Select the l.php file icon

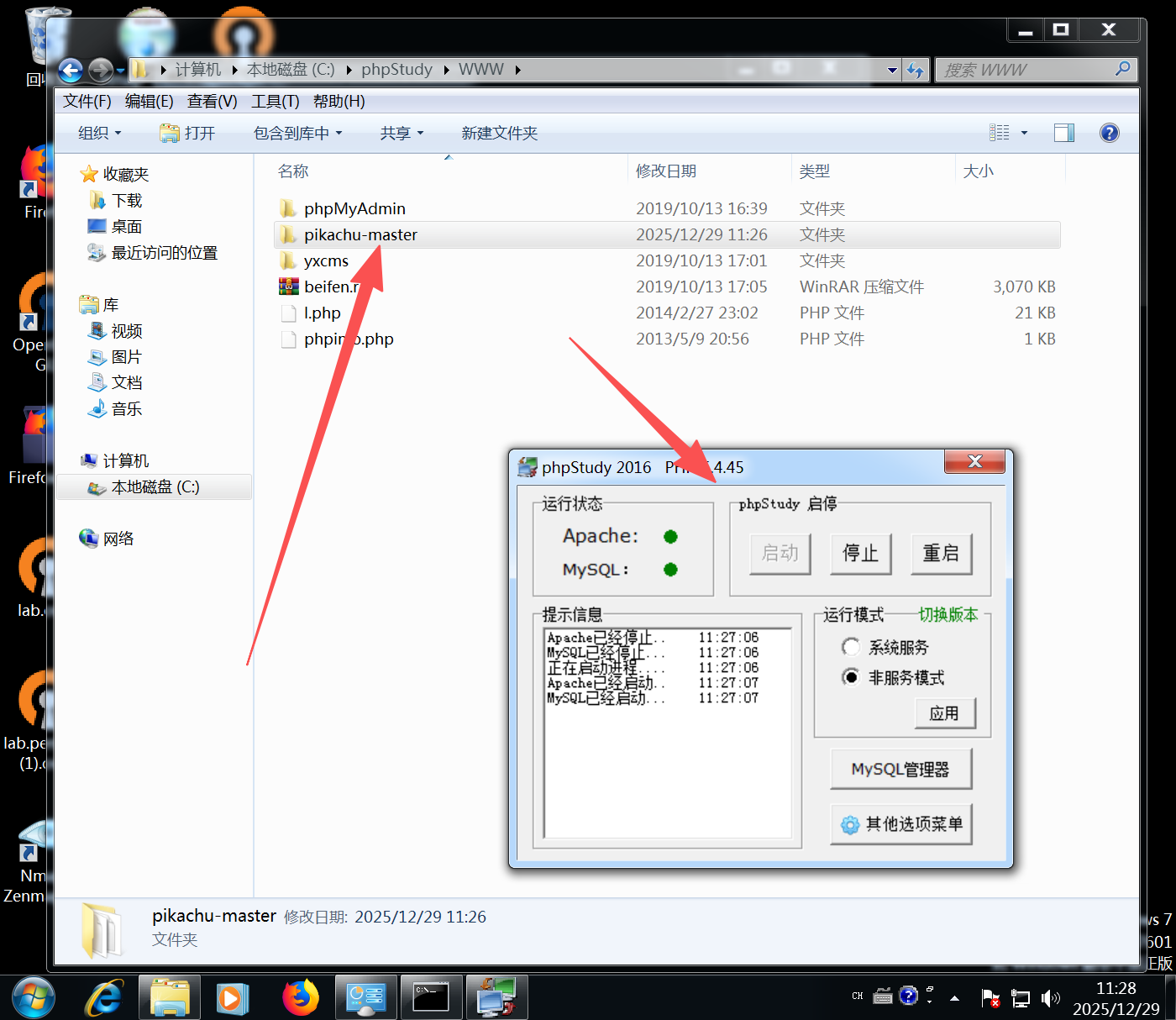click(x=288, y=313)
